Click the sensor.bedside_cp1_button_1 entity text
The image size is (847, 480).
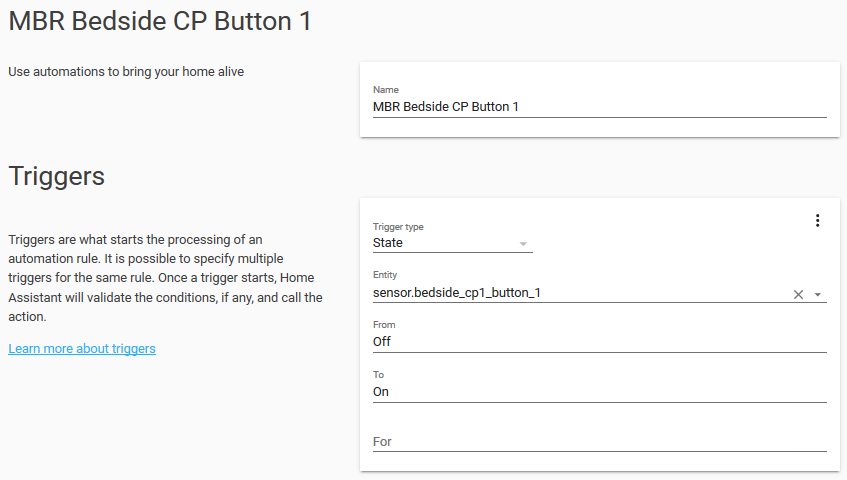click(462, 293)
